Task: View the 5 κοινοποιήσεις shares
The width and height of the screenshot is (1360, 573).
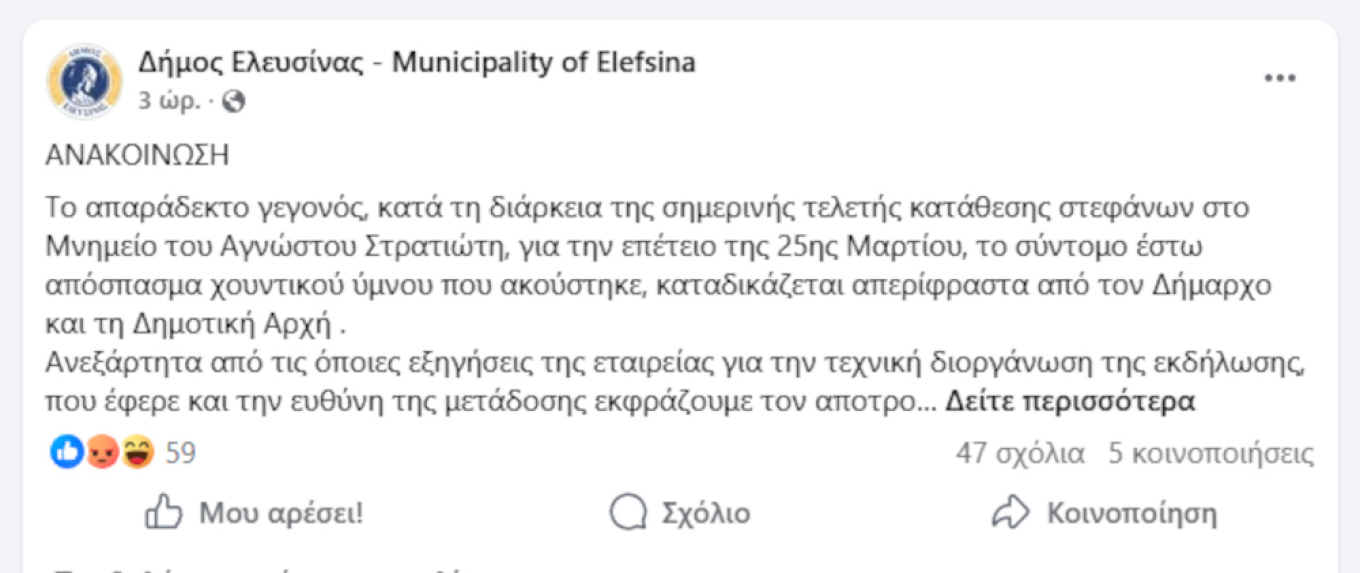Action: pyautogui.click(x=1211, y=454)
